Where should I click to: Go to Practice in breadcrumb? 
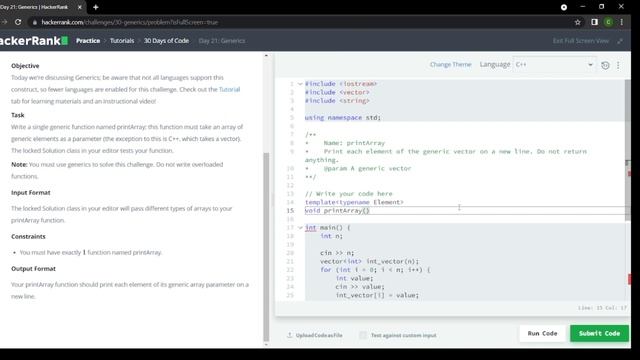pyautogui.click(x=88, y=41)
